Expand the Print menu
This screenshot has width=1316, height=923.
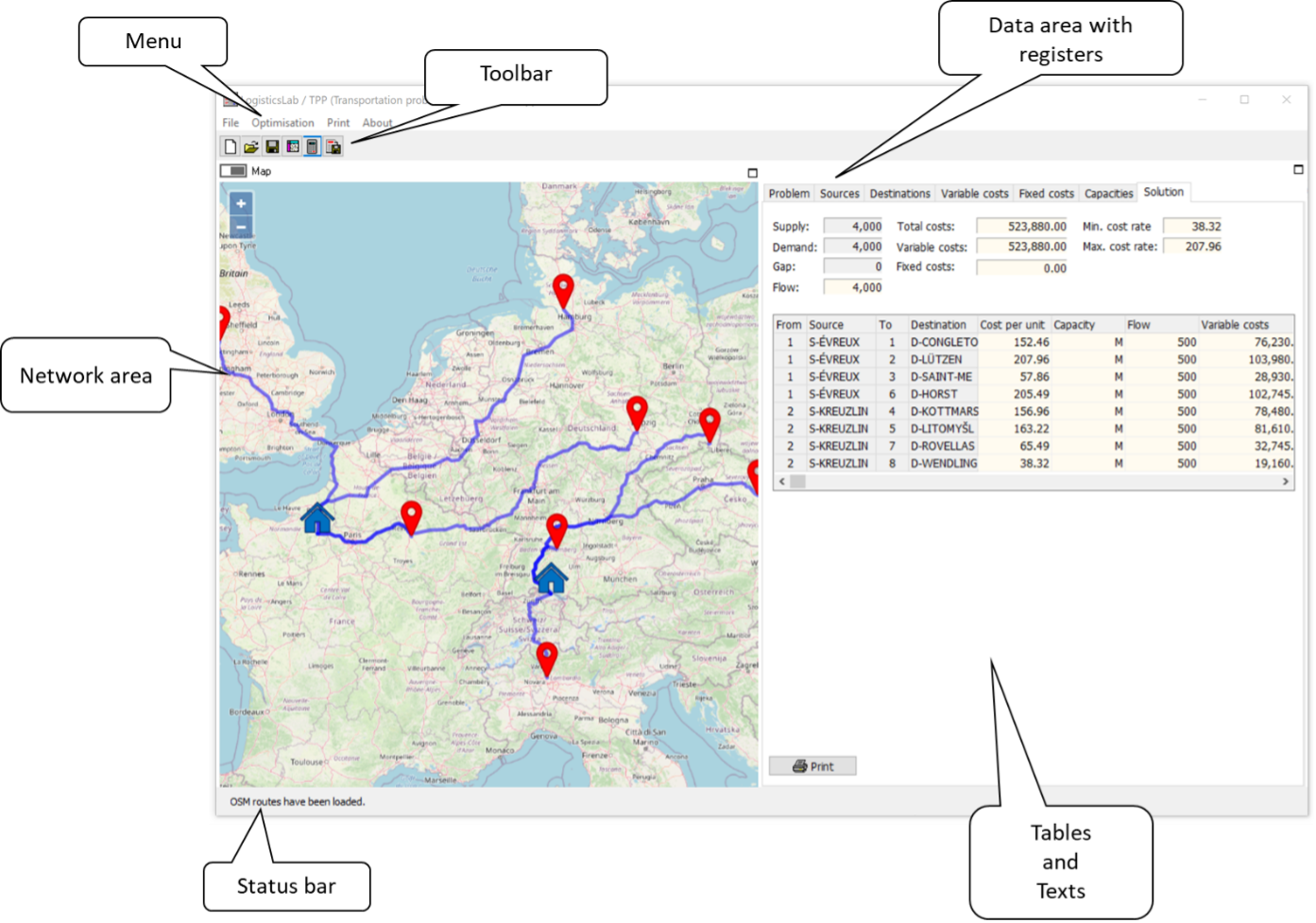point(338,123)
